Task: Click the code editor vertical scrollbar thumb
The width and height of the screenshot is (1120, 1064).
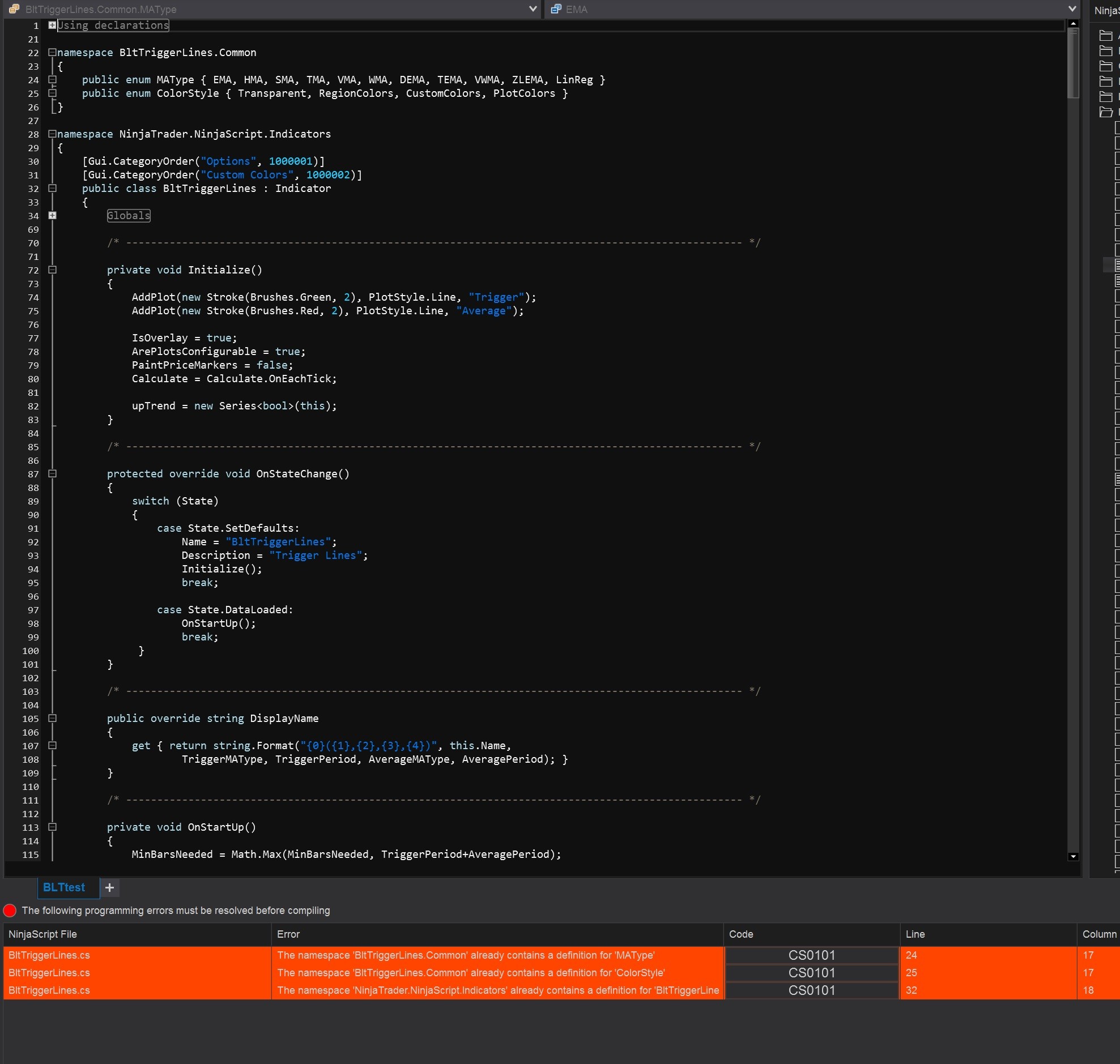Action: 1073,62
